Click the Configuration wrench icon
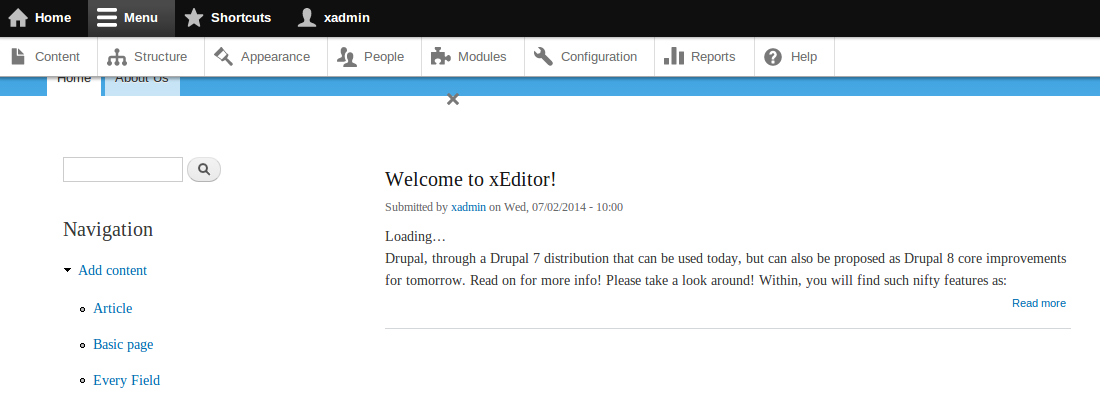Viewport: 1100px width, 402px height. pos(543,57)
